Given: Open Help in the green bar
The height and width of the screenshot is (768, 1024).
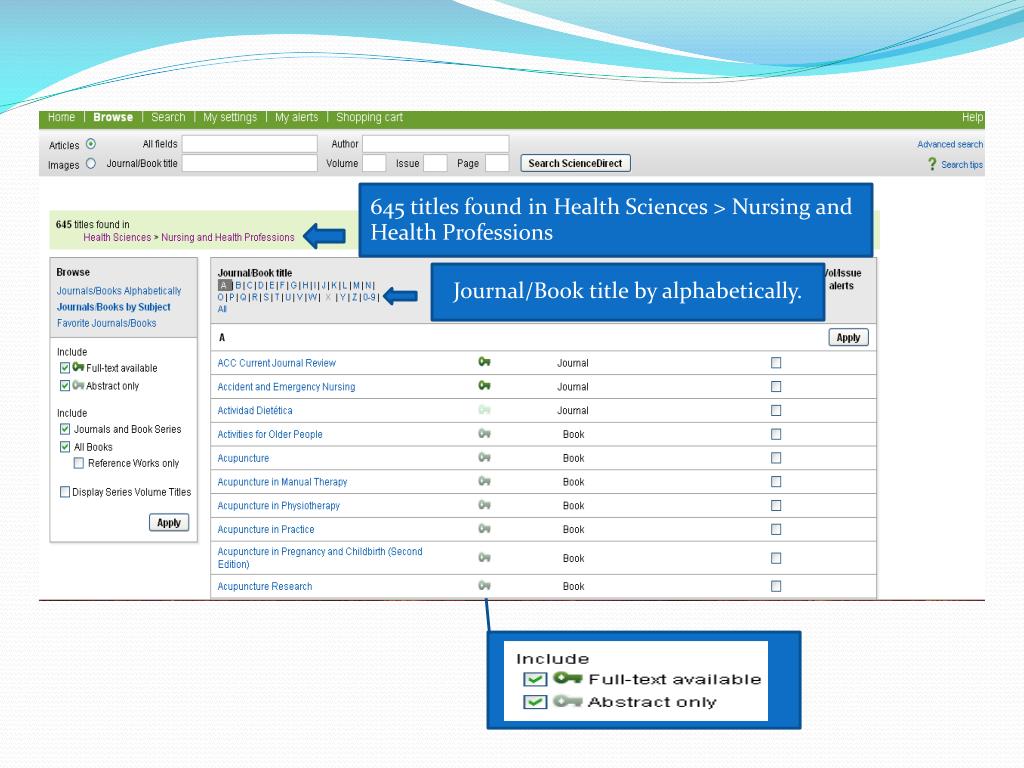Looking at the screenshot, I should pyautogui.click(x=972, y=118).
